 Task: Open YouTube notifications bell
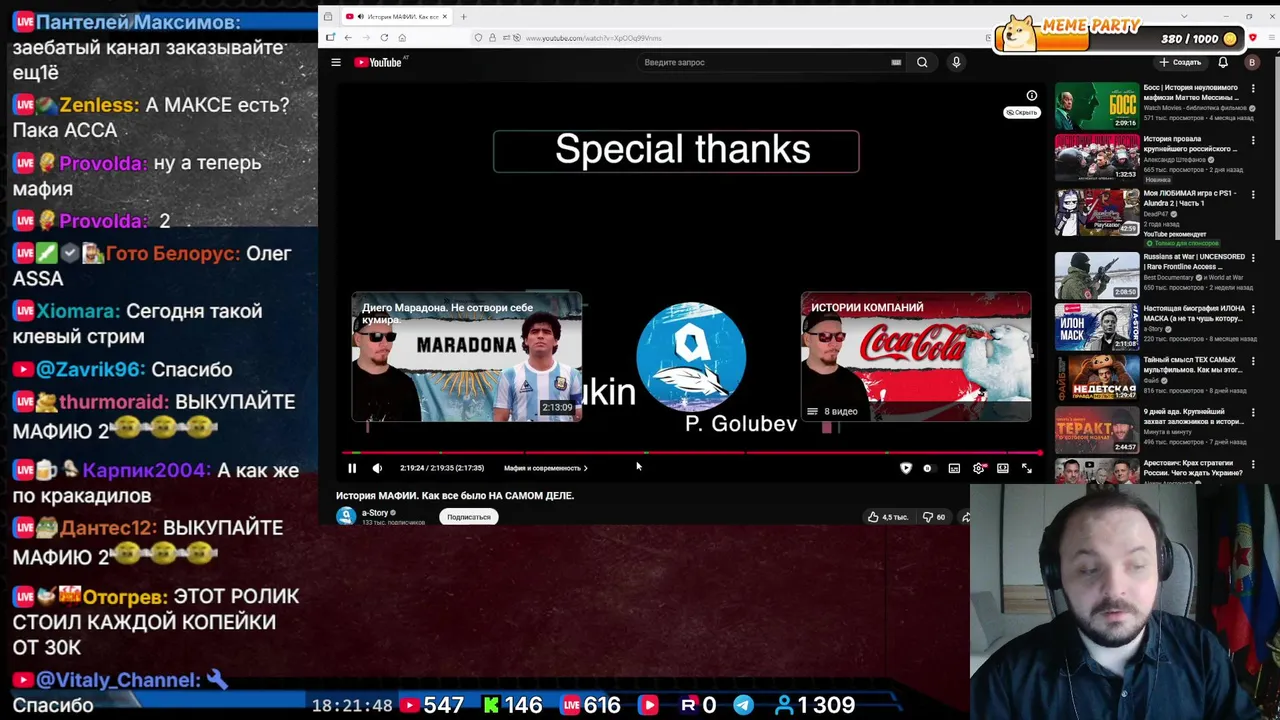tap(1223, 62)
